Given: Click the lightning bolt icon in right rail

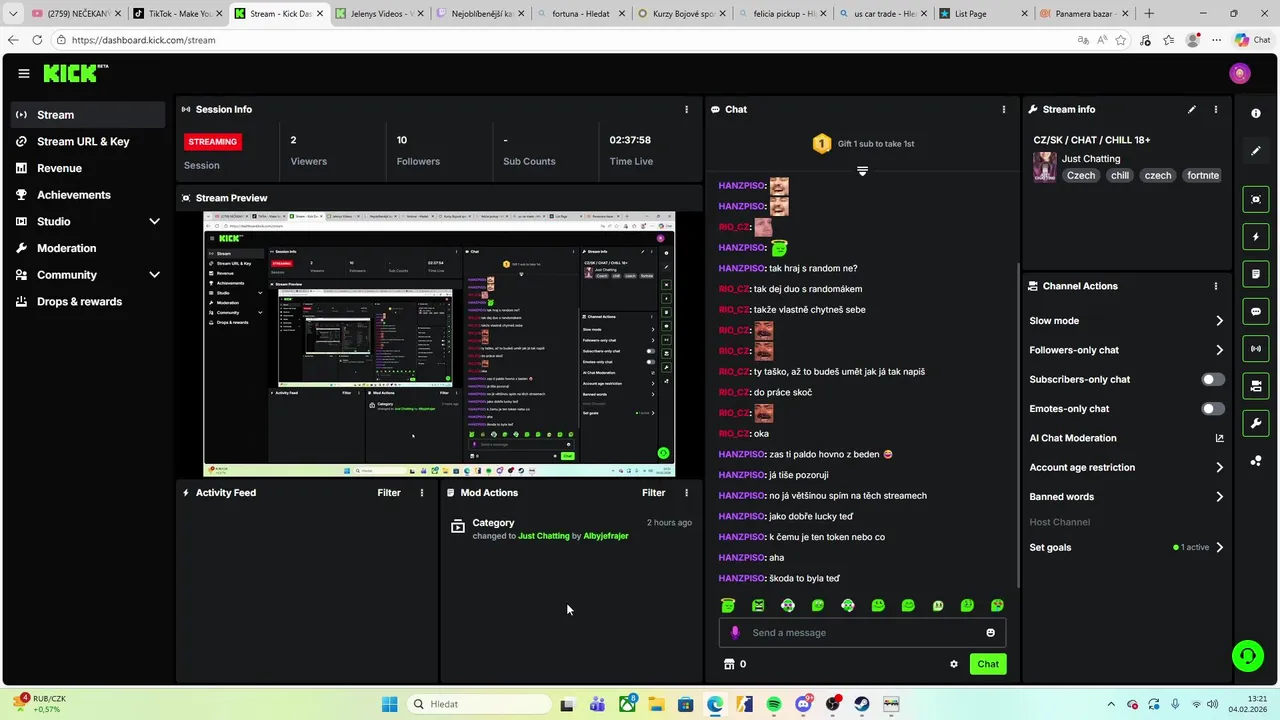Looking at the screenshot, I should pyautogui.click(x=1256, y=236).
